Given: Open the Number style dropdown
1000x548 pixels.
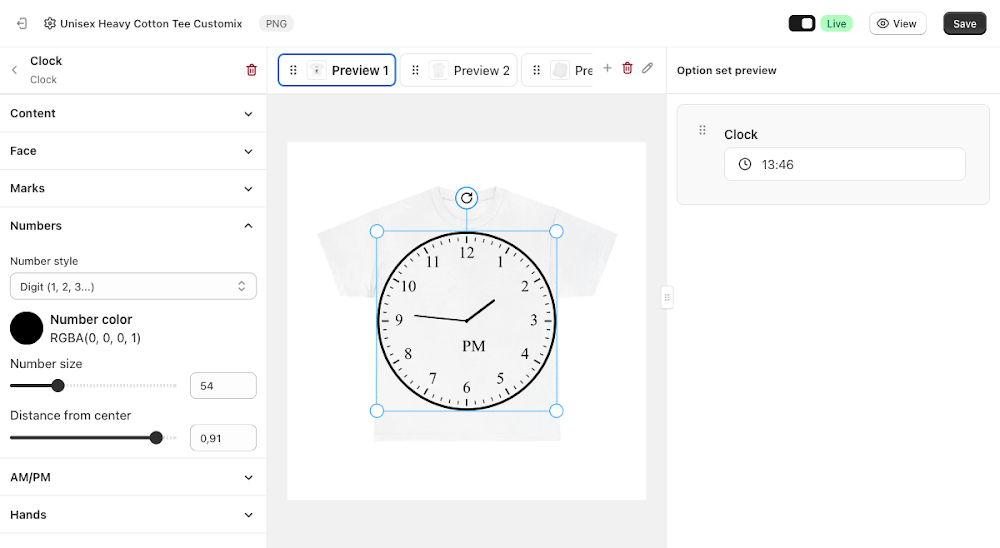Looking at the screenshot, I should click(133, 286).
